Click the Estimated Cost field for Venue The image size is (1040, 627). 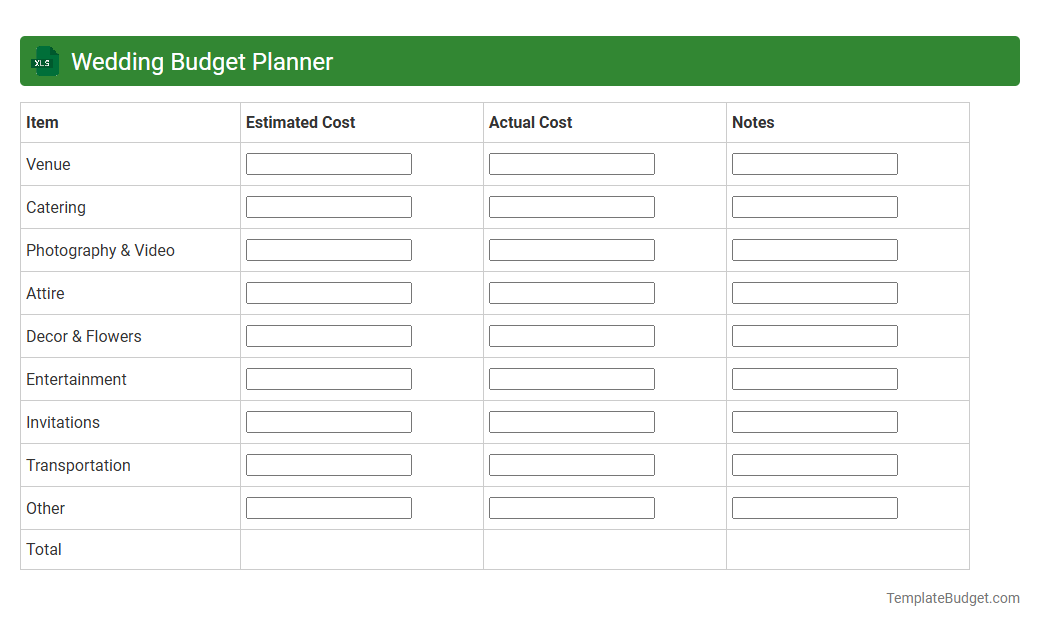point(328,163)
